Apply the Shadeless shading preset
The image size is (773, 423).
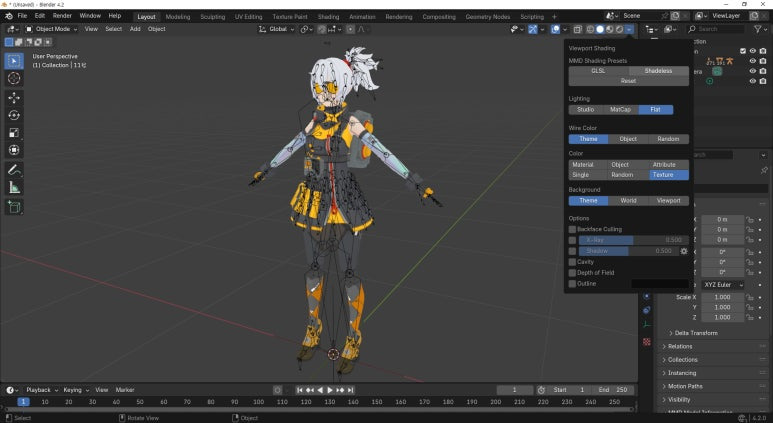[x=659, y=71]
